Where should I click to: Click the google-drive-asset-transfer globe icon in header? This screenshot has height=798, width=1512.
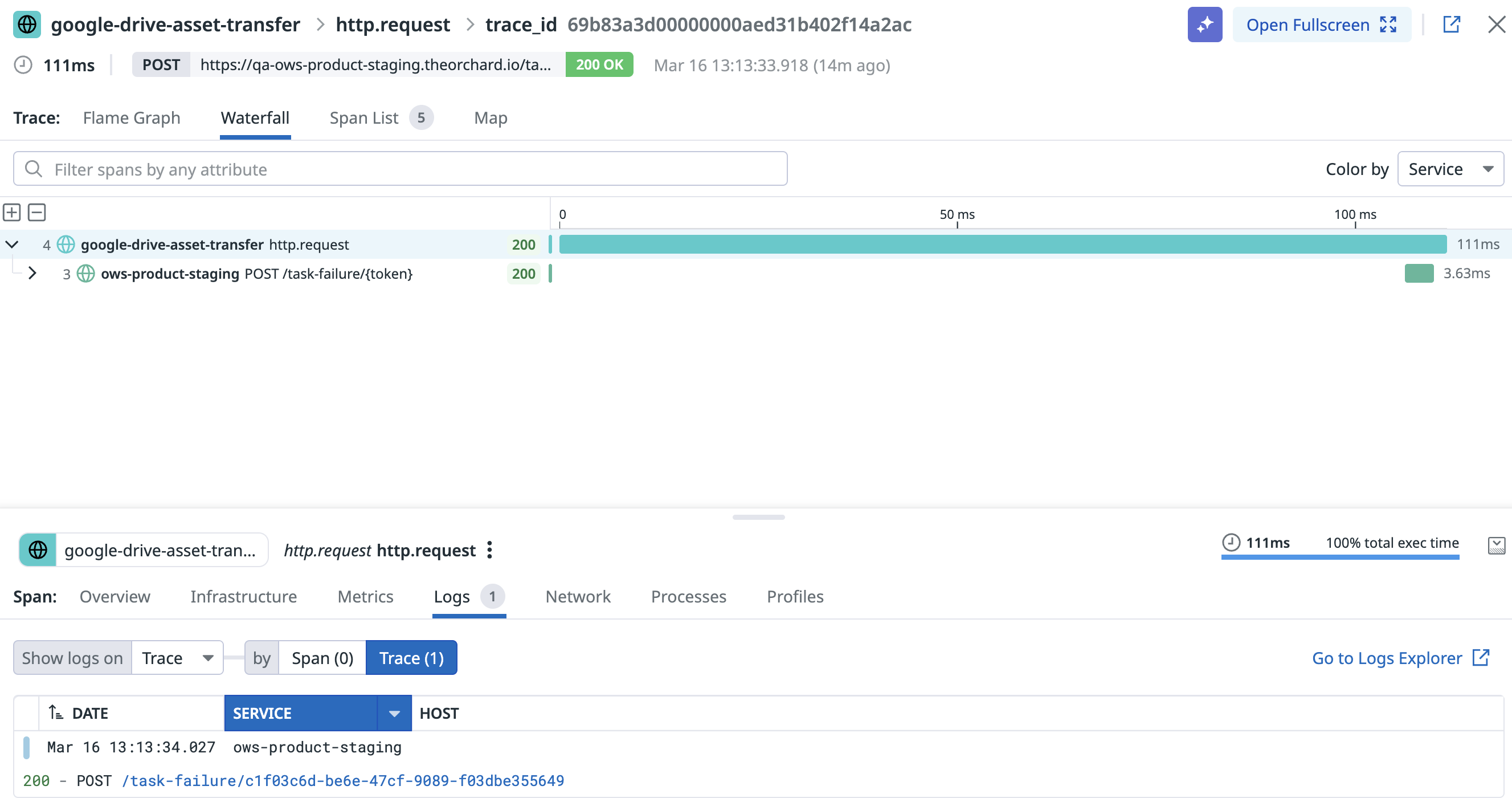(x=27, y=25)
